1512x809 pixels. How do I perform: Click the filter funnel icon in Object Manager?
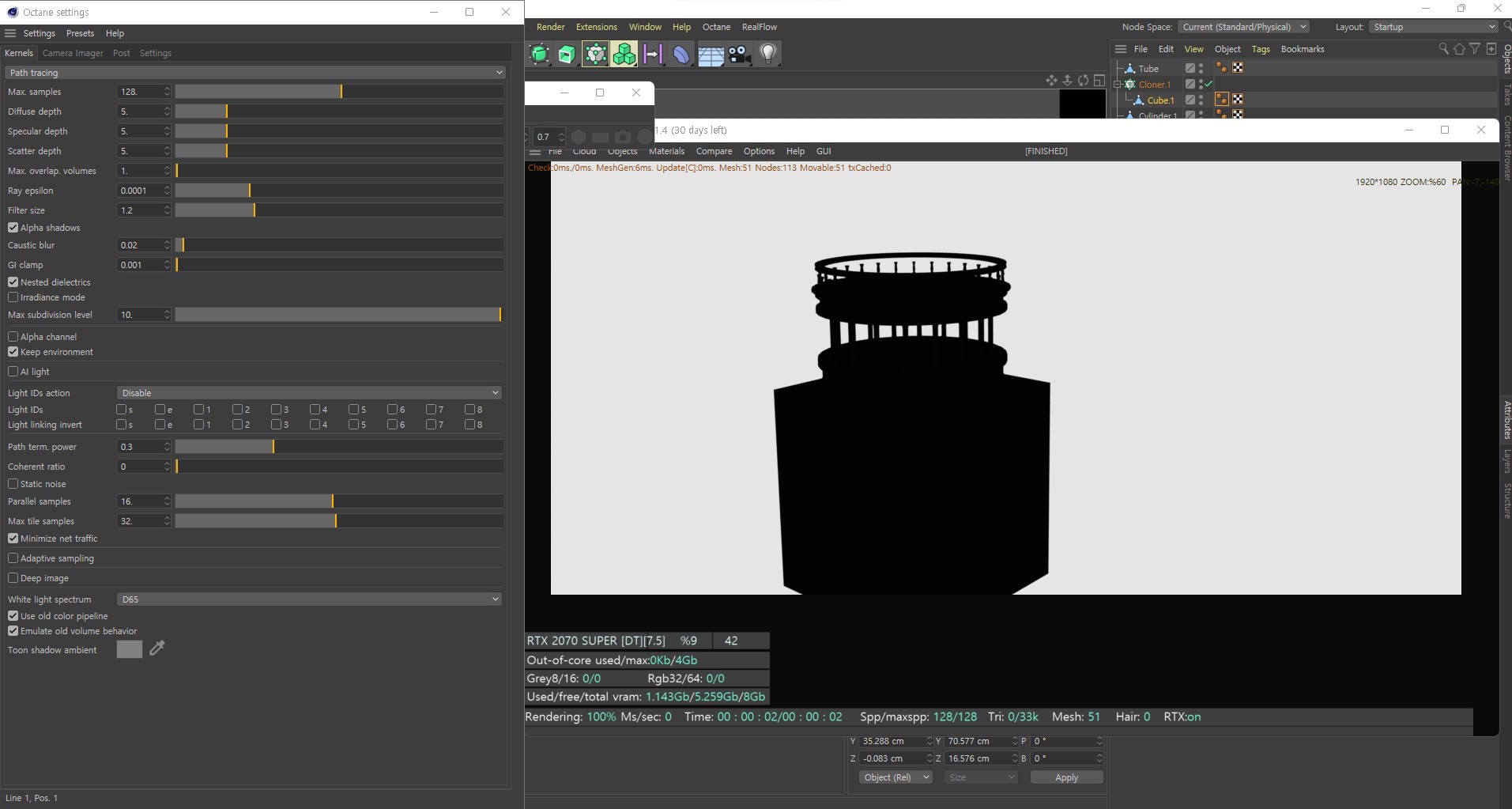1475,49
